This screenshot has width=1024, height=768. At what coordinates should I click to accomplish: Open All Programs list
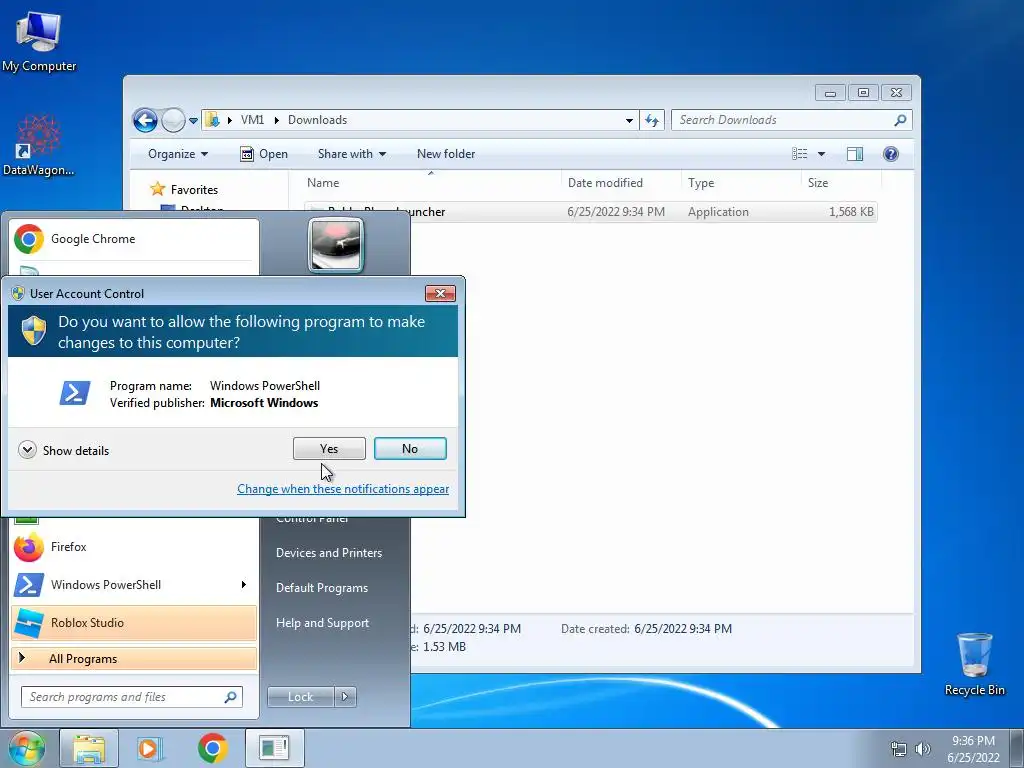tap(134, 658)
